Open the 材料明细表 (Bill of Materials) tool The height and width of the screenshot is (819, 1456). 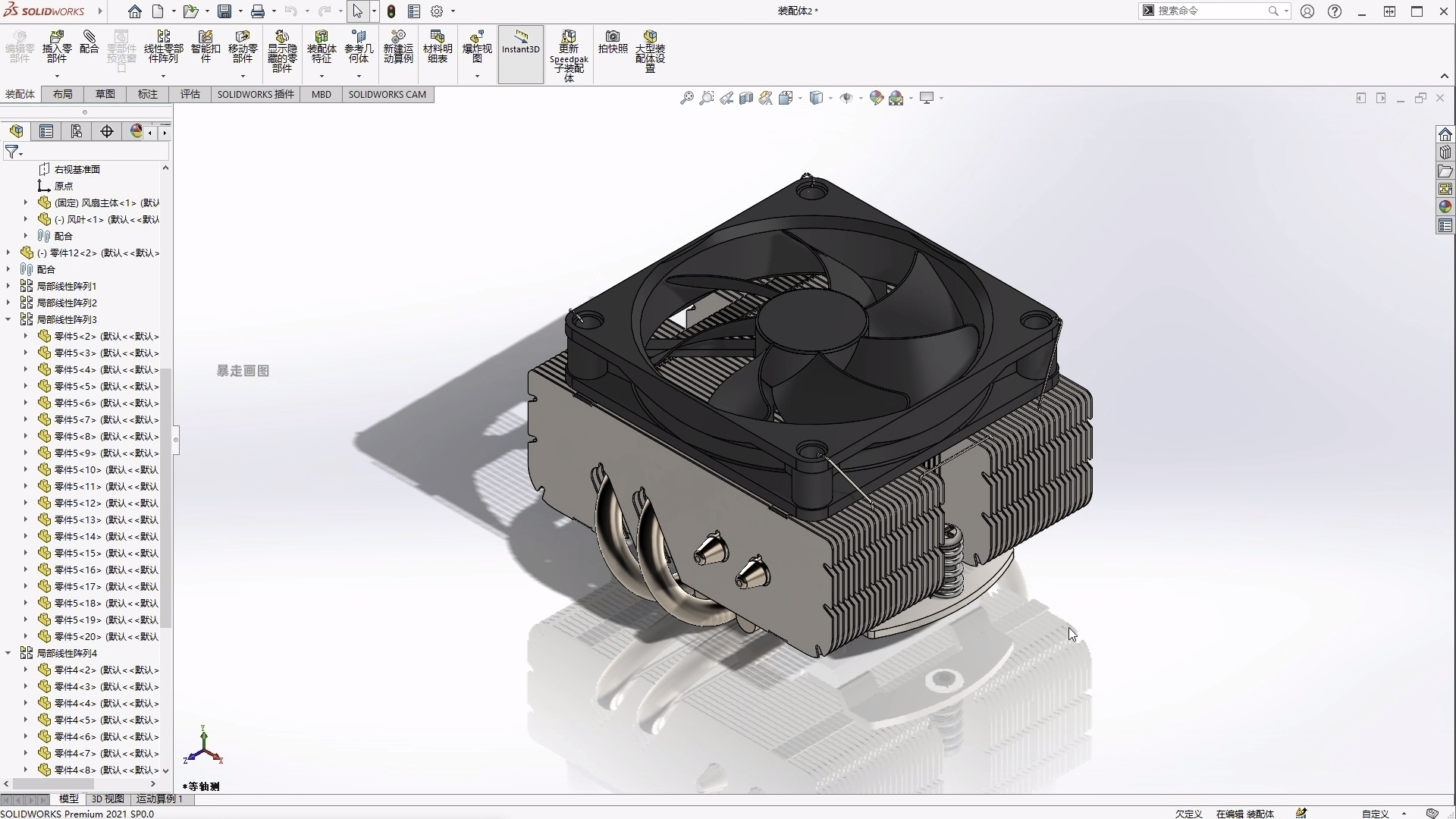pyautogui.click(x=438, y=47)
